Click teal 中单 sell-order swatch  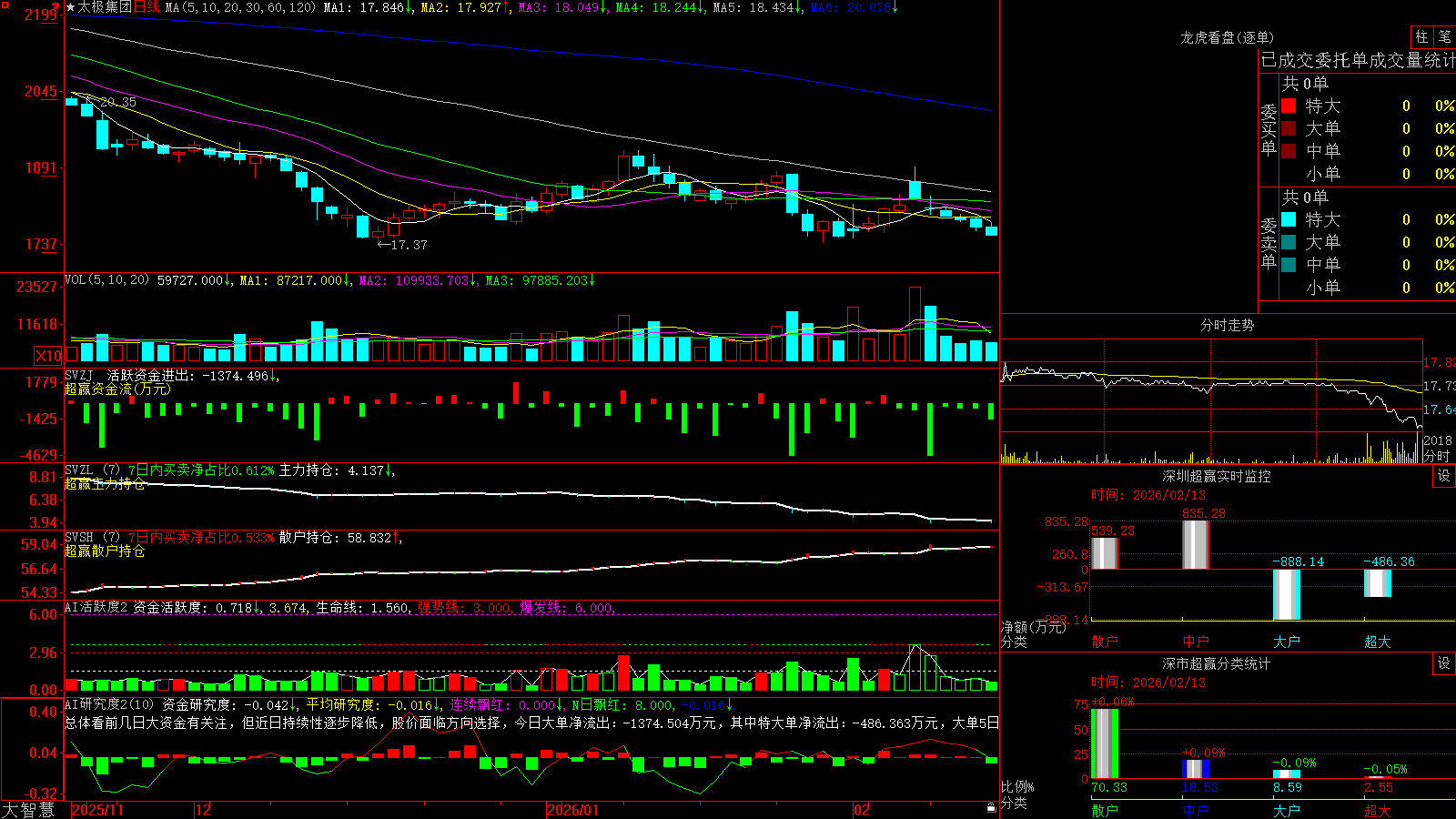[1289, 265]
